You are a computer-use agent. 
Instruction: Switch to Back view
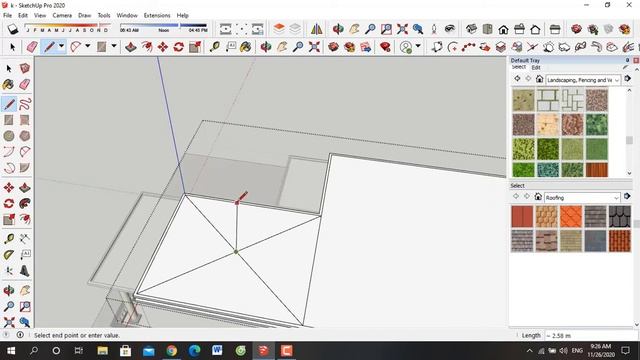click(x=535, y=29)
